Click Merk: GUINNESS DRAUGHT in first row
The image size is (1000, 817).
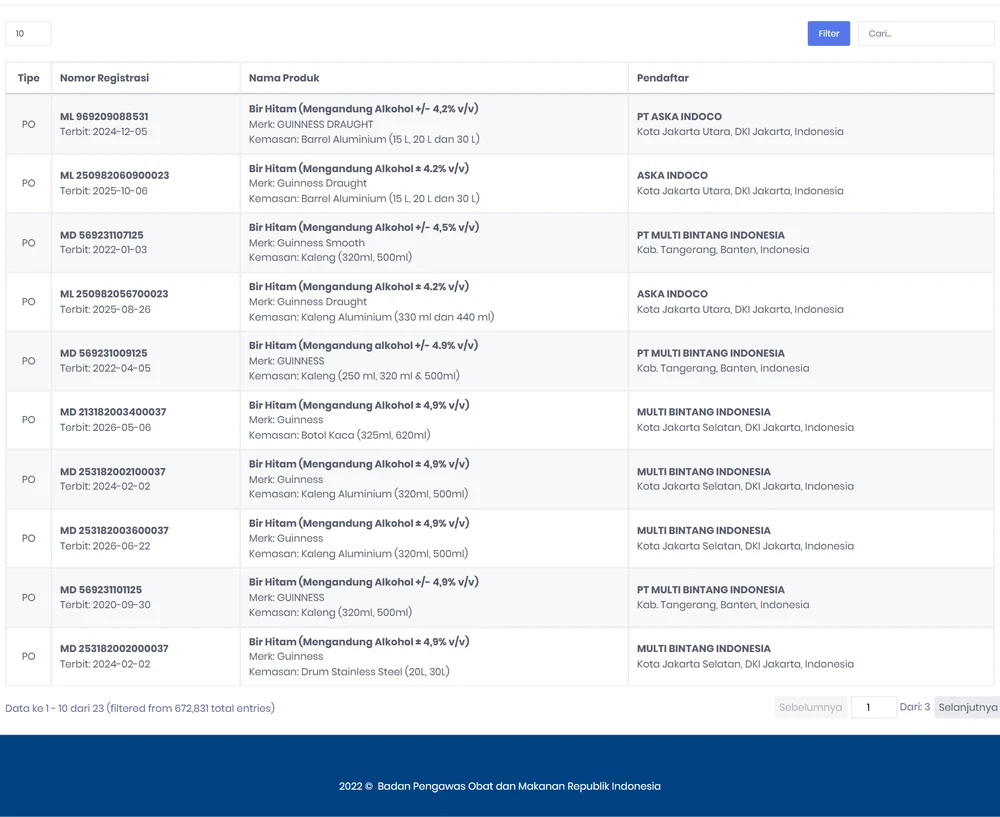(x=311, y=124)
